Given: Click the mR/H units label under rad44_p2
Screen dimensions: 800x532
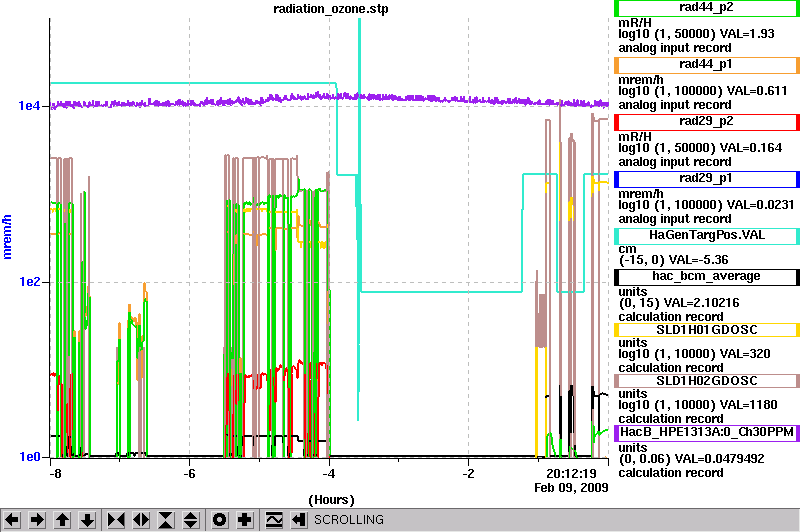Looking at the screenshot, I should [x=635, y=23].
